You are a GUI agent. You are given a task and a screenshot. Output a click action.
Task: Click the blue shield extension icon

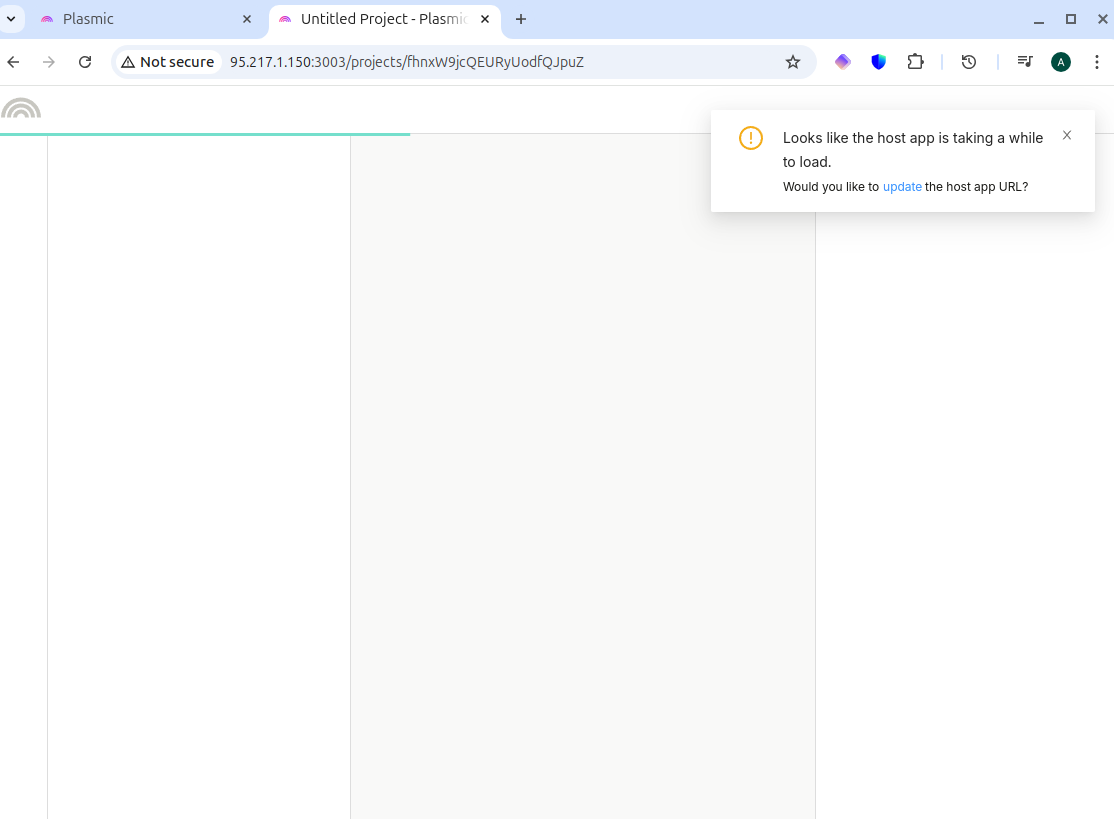pos(879,62)
